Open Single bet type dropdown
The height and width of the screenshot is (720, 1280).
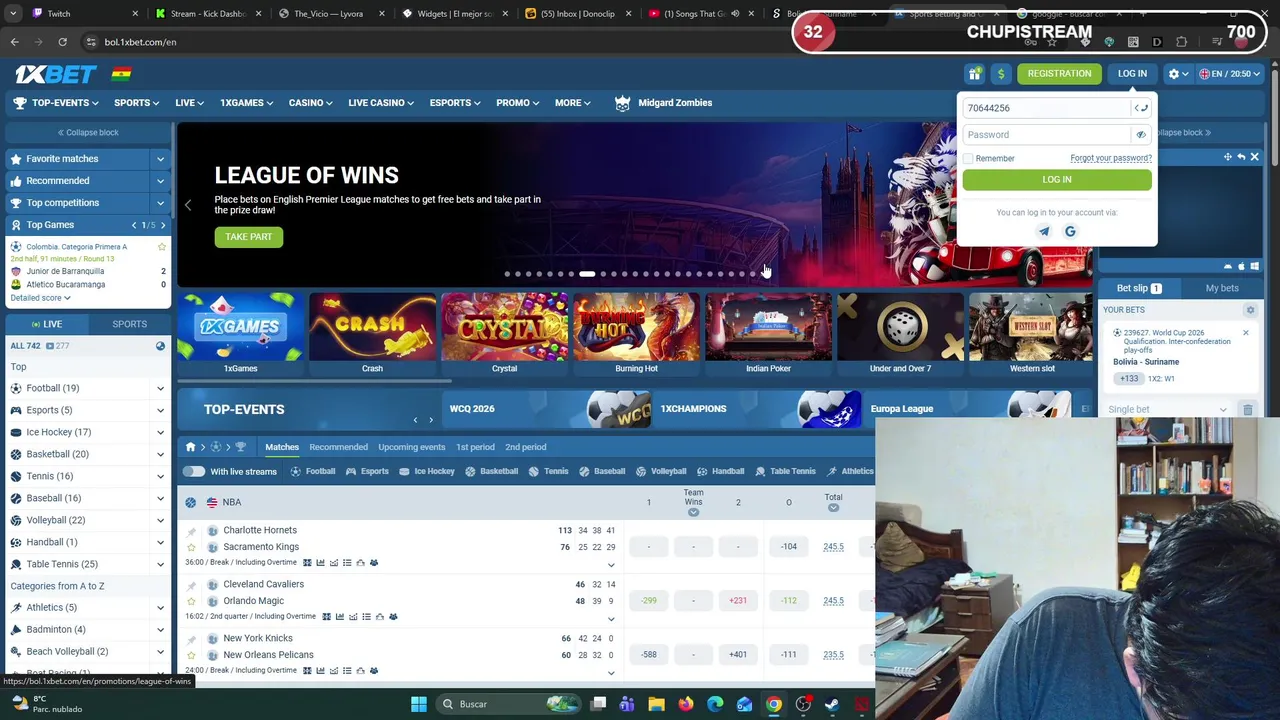point(1166,410)
